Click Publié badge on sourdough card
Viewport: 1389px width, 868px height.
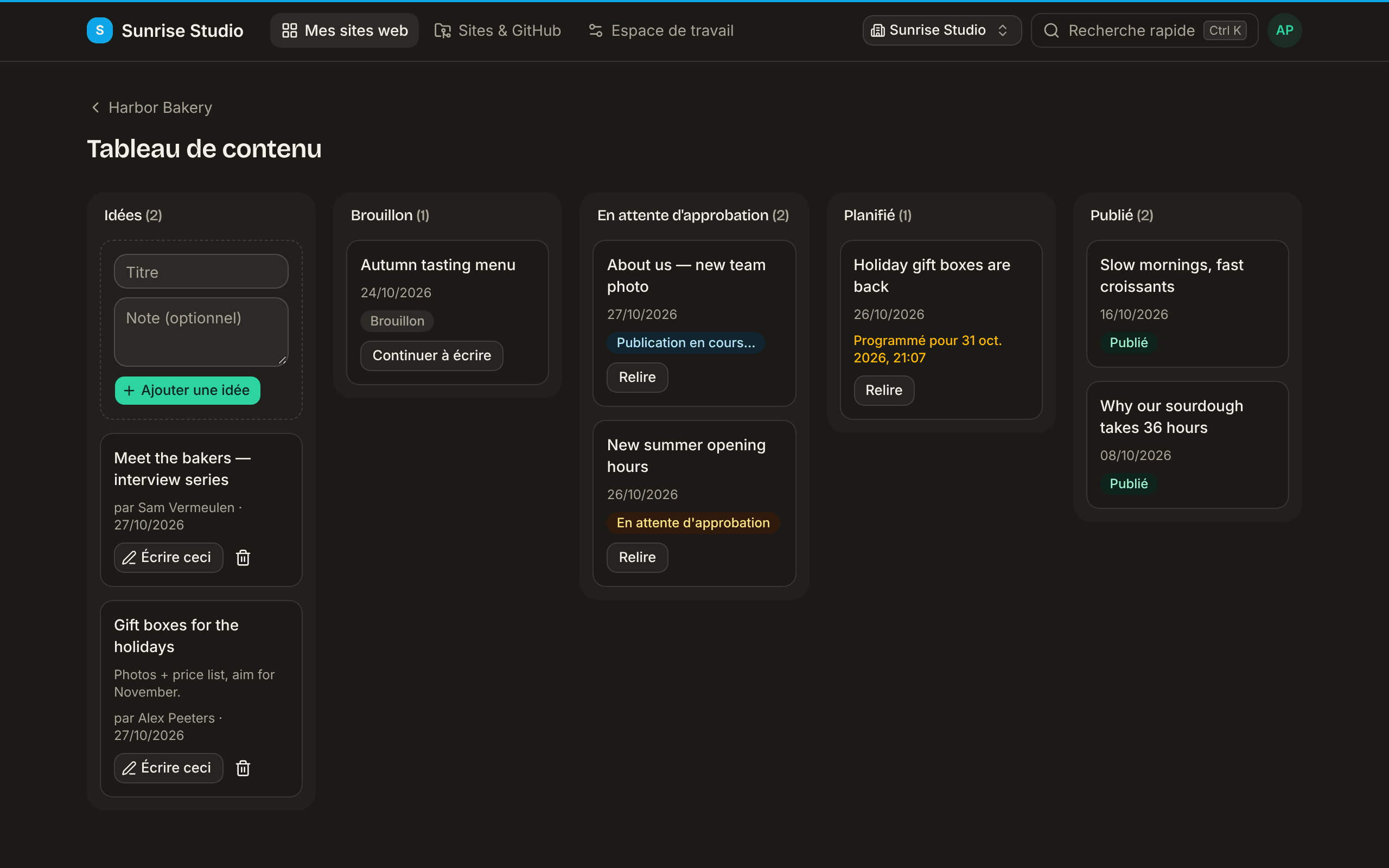pyautogui.click(x=1129, y=484)
